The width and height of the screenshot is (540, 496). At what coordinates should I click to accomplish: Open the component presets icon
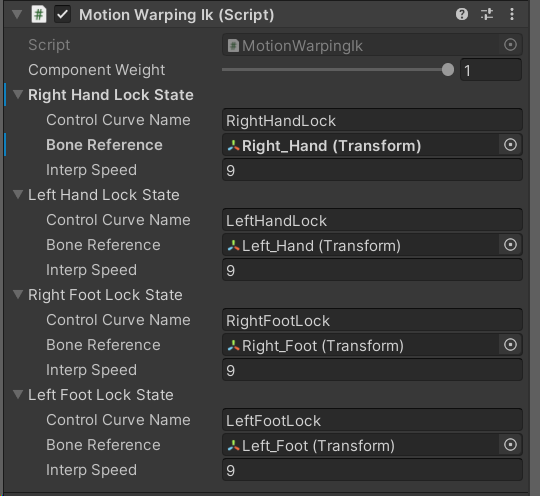tap(487, 14)
